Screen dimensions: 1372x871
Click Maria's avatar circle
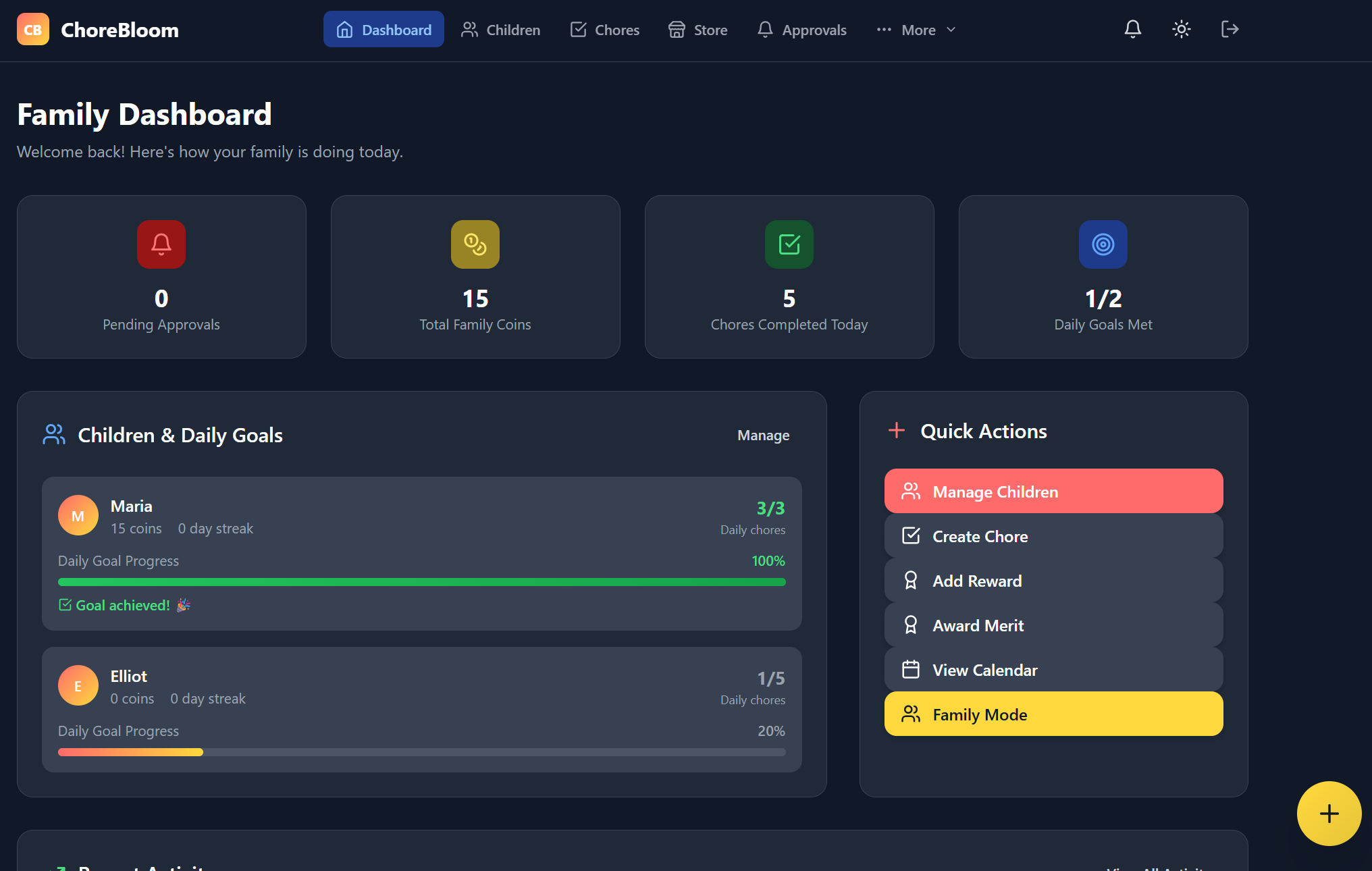tap(78, 516)
